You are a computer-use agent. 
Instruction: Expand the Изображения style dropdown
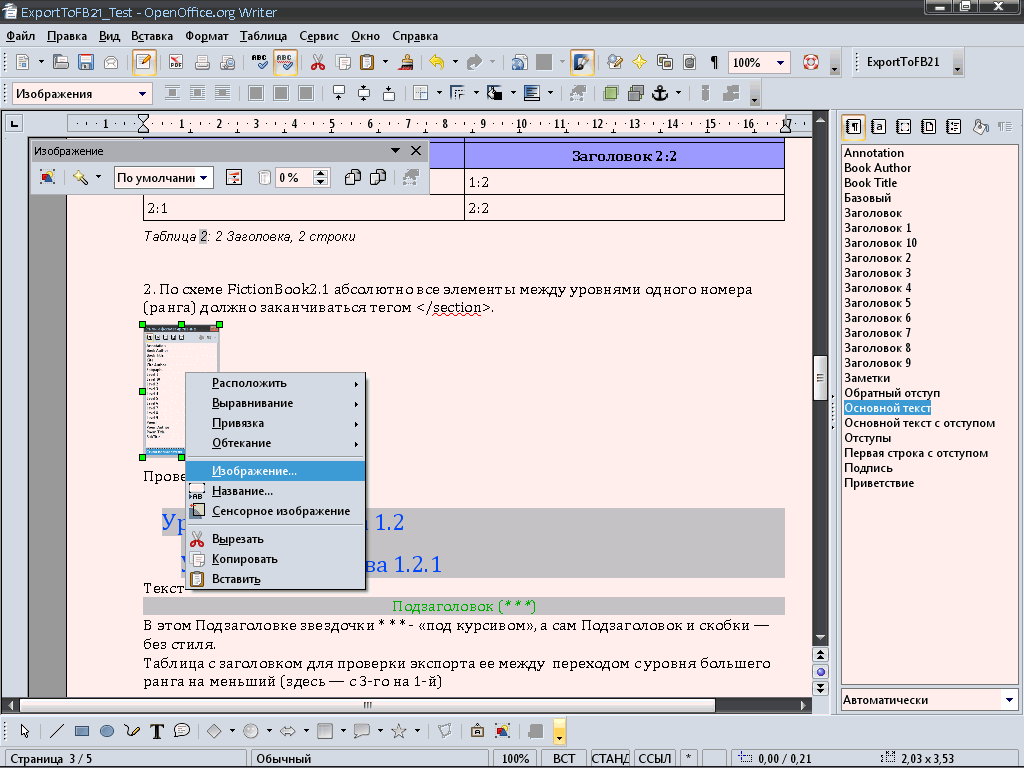click(x=144, y=94)
